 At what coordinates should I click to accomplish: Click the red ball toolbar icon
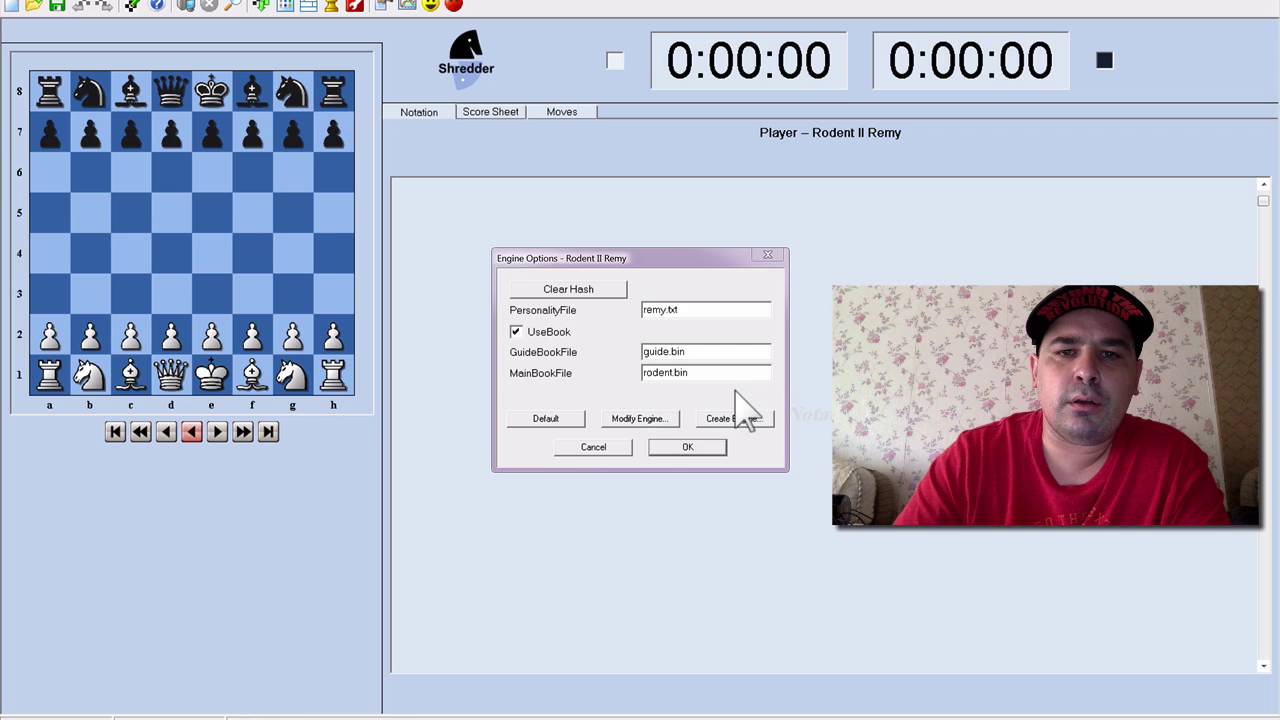[x=453, y=5]
